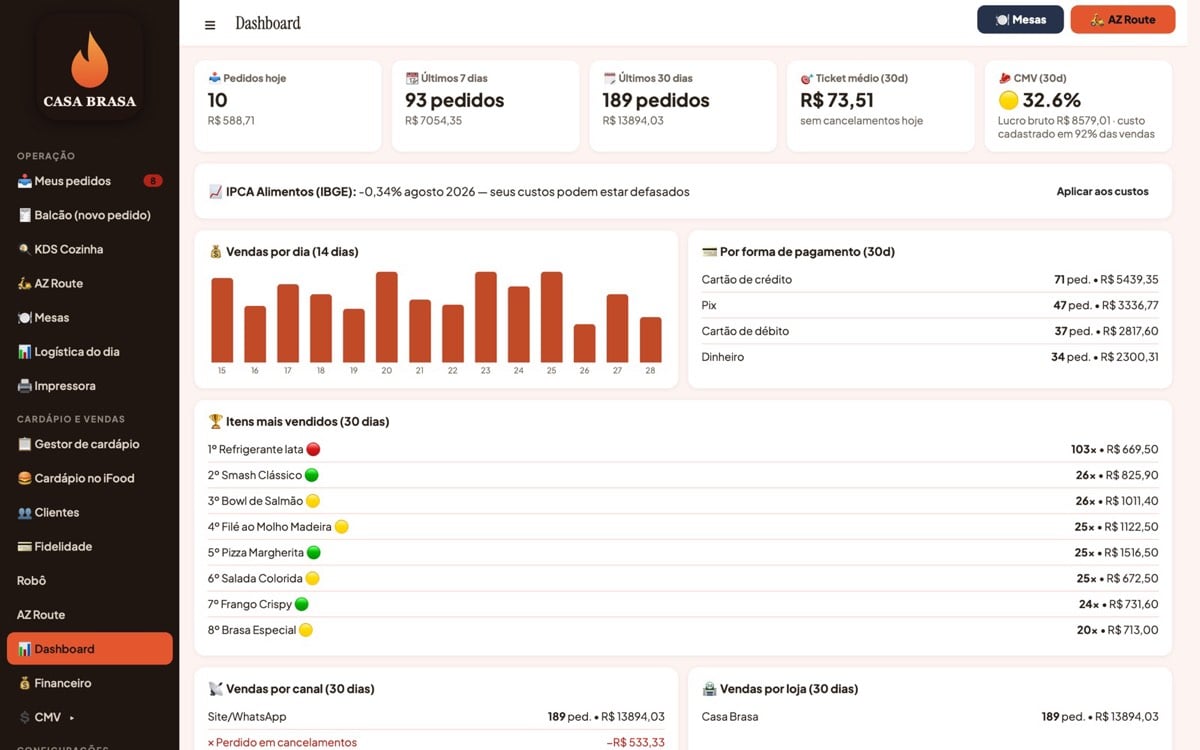1200x750 pixels.
Task: Open Financeiro sidebar item
Action: (90, 683)
